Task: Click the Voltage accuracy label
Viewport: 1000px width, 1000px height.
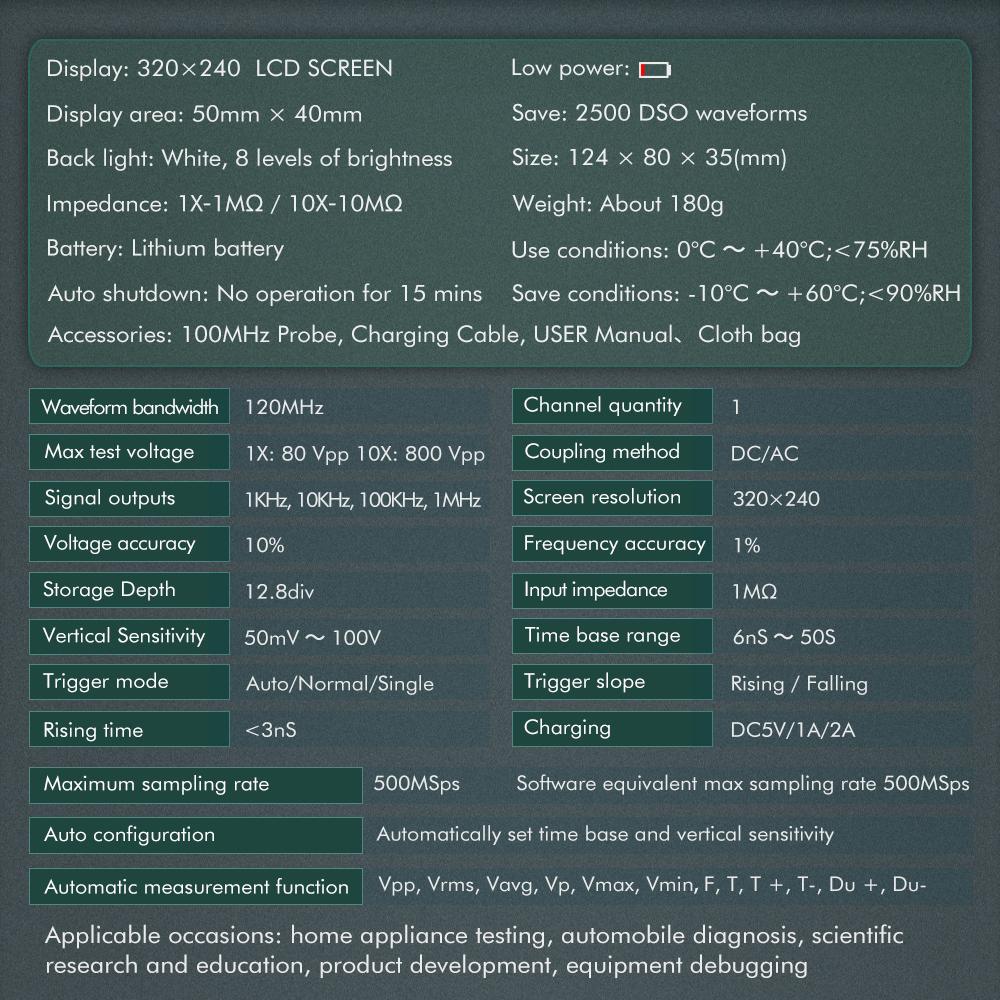Action: coord(129,543)
